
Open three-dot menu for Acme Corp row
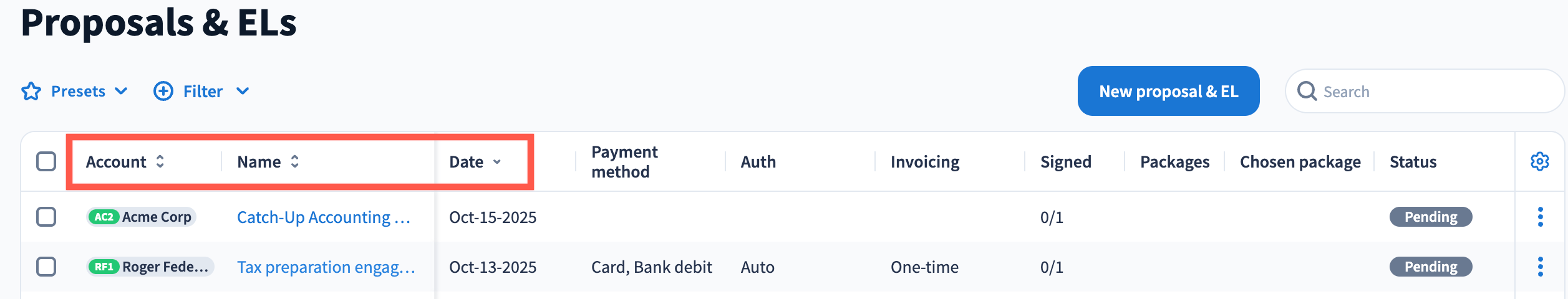pyautogui.click(x=1540, y=217)
